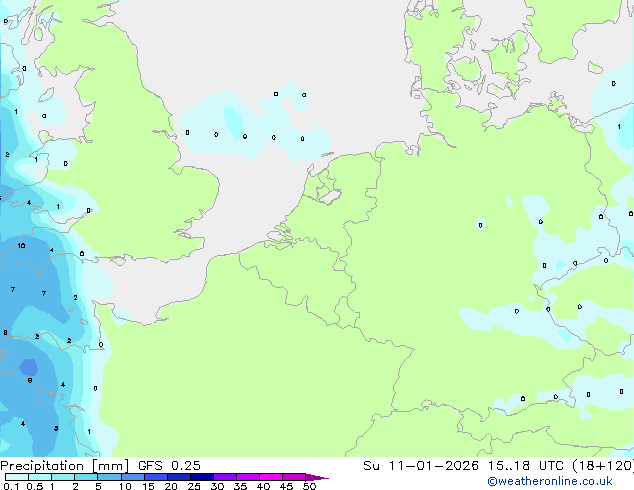Pick the 1–2 mm legend color swatch
Screen dimensions: 634x490
[63, 477]
